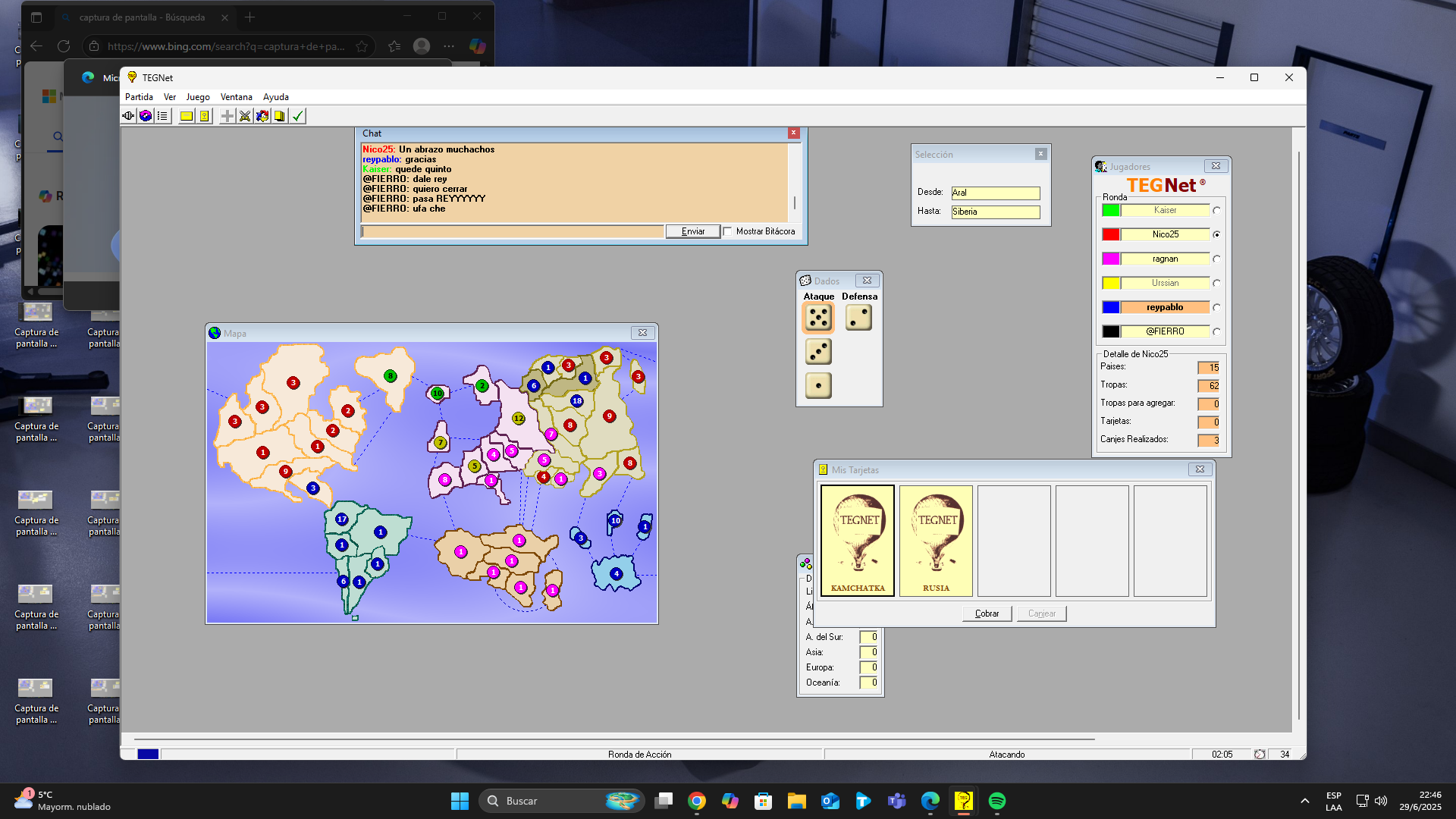Select ragnan's round radio button
Viewport: 1456px width, 819px height.
tap(1216, 259)
